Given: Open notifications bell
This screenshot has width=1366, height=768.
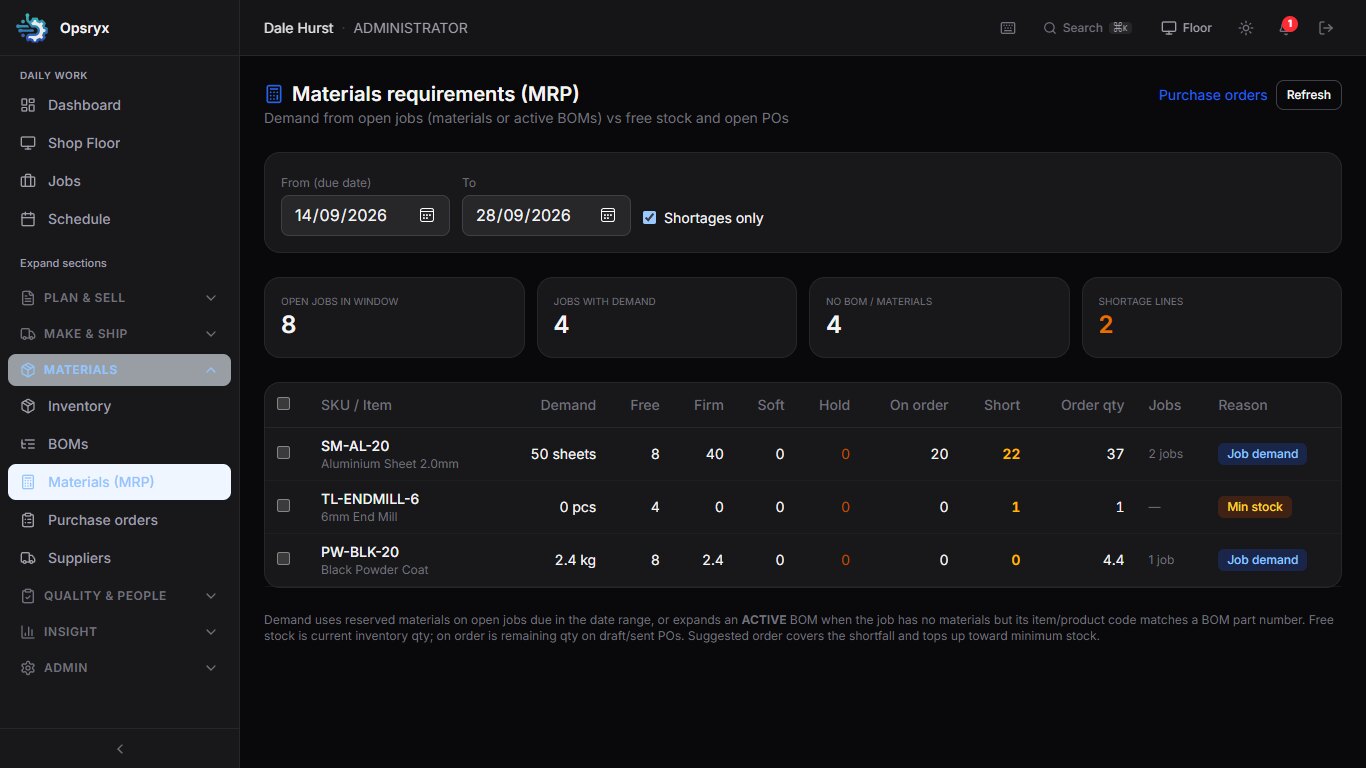Looking at the screenshot, I should tap(1286, 28).
